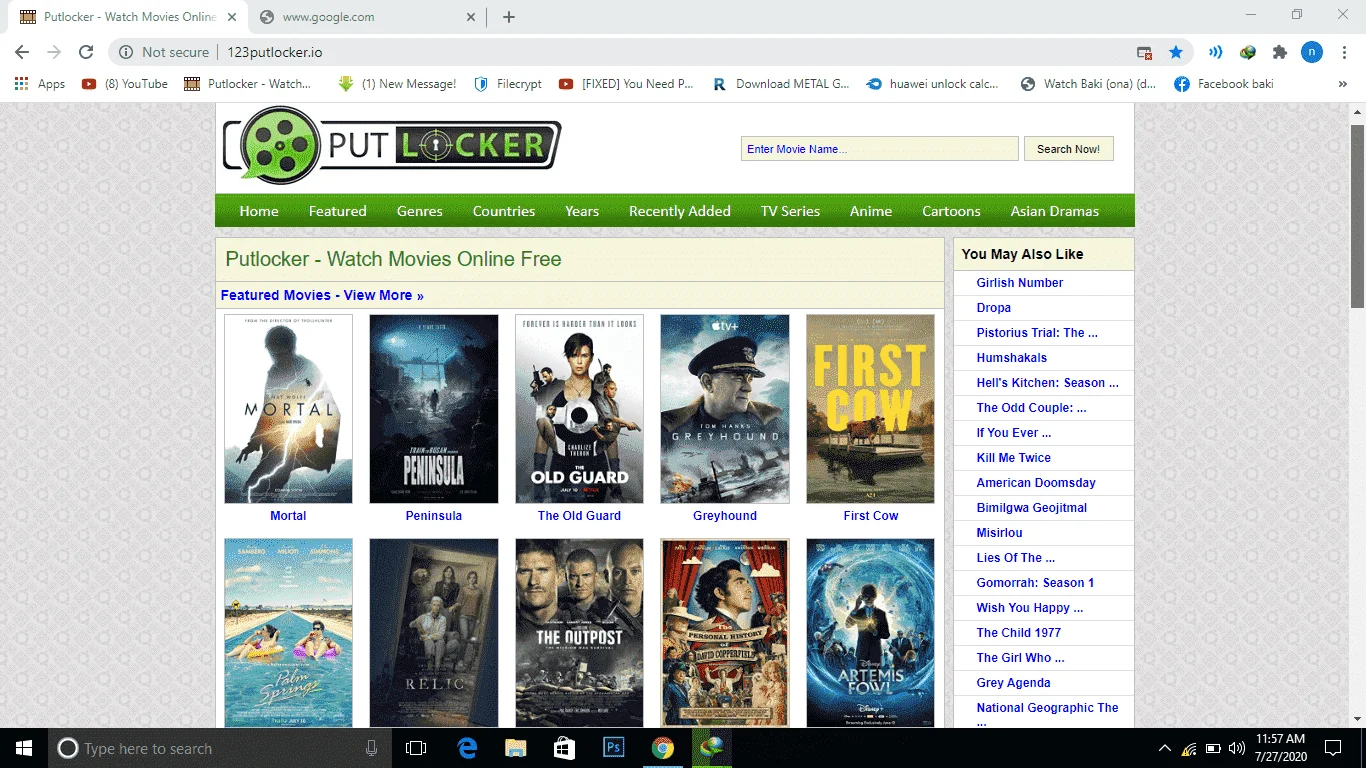The width and height of the screenshot is (1366, 768).
Task: Open a new tab with plus icon
Action: tap(508, 17)
